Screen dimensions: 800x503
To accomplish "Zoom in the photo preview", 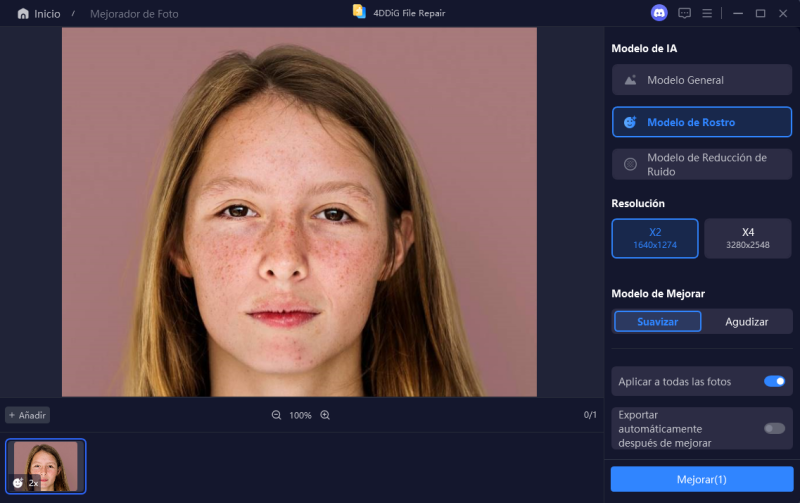I will (325, 415).
